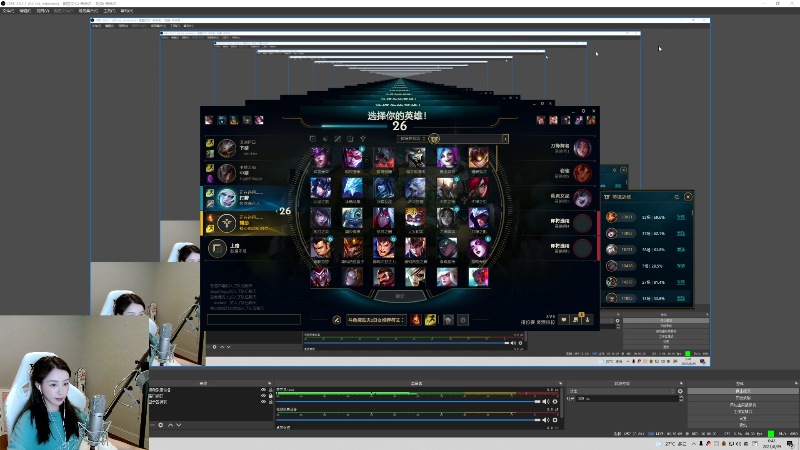This screenshot has width=800, height=450.
Task: Filter champions by bottom lane role
Action: click(350, 139)
